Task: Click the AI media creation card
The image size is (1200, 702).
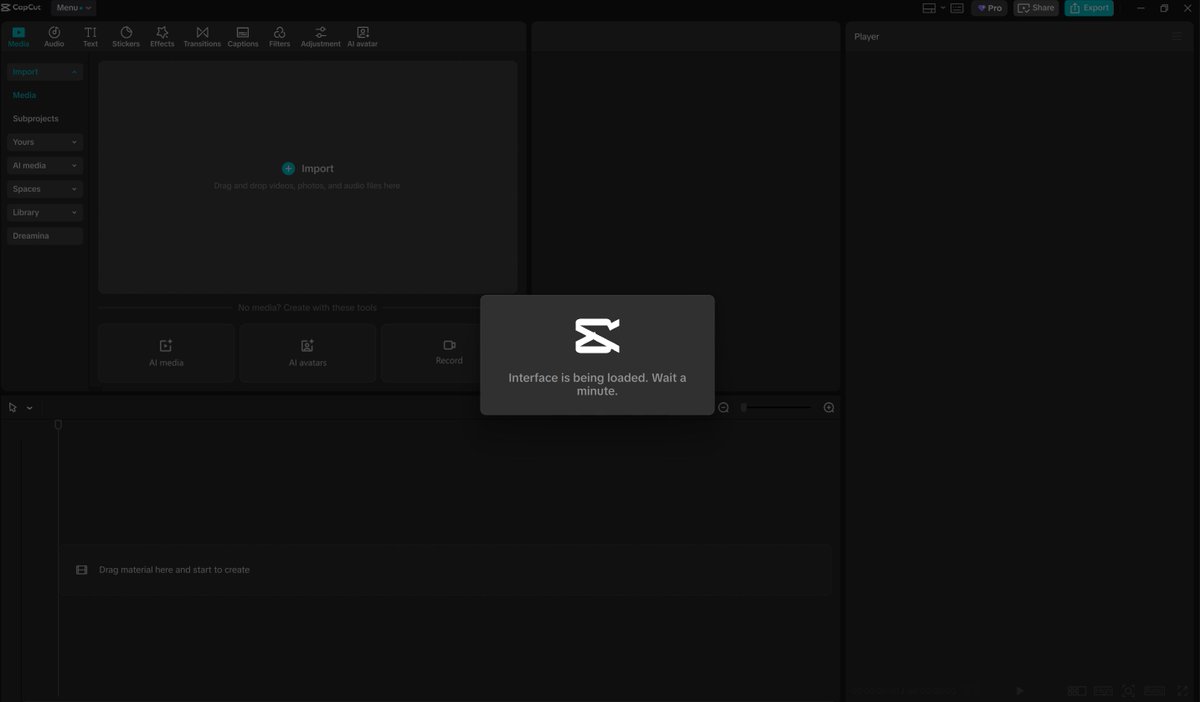Action: pyautogui.click(x=166, y=352)
